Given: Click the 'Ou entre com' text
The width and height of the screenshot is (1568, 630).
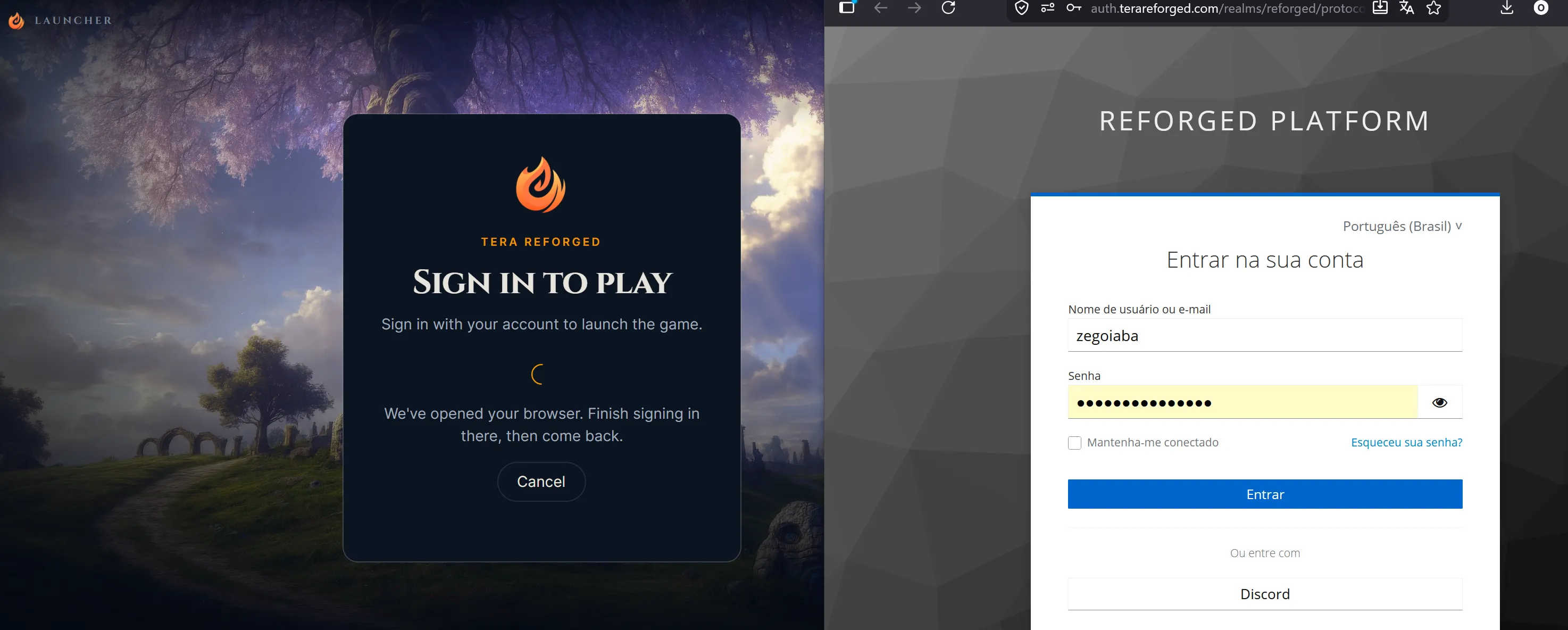Looking at the screenshot, I should coord(1265,553).
